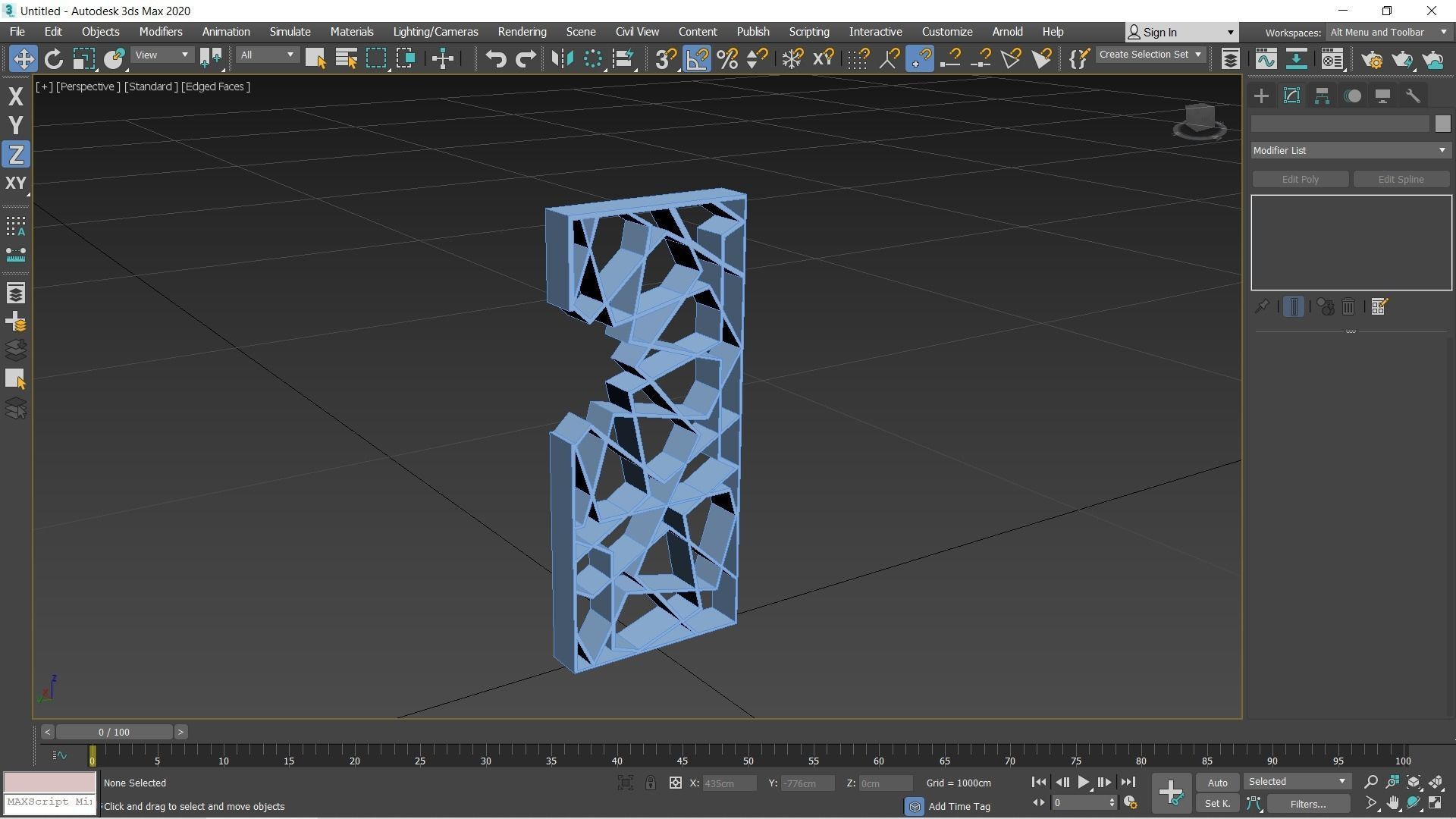
Task: Click the ViewCube in viewport
Action: click(1199, 121)
